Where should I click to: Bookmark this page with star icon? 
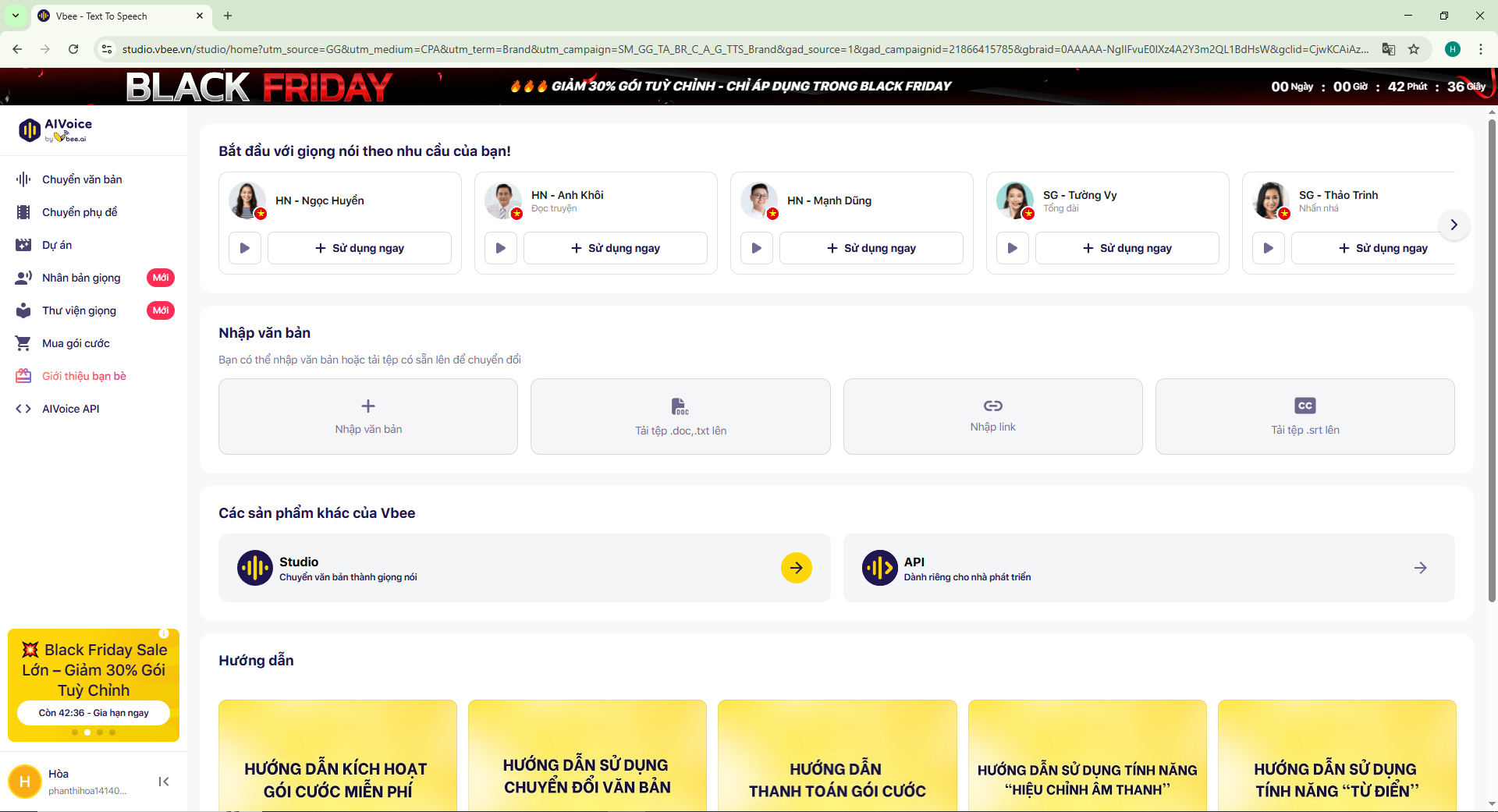tap(1414, 49)
